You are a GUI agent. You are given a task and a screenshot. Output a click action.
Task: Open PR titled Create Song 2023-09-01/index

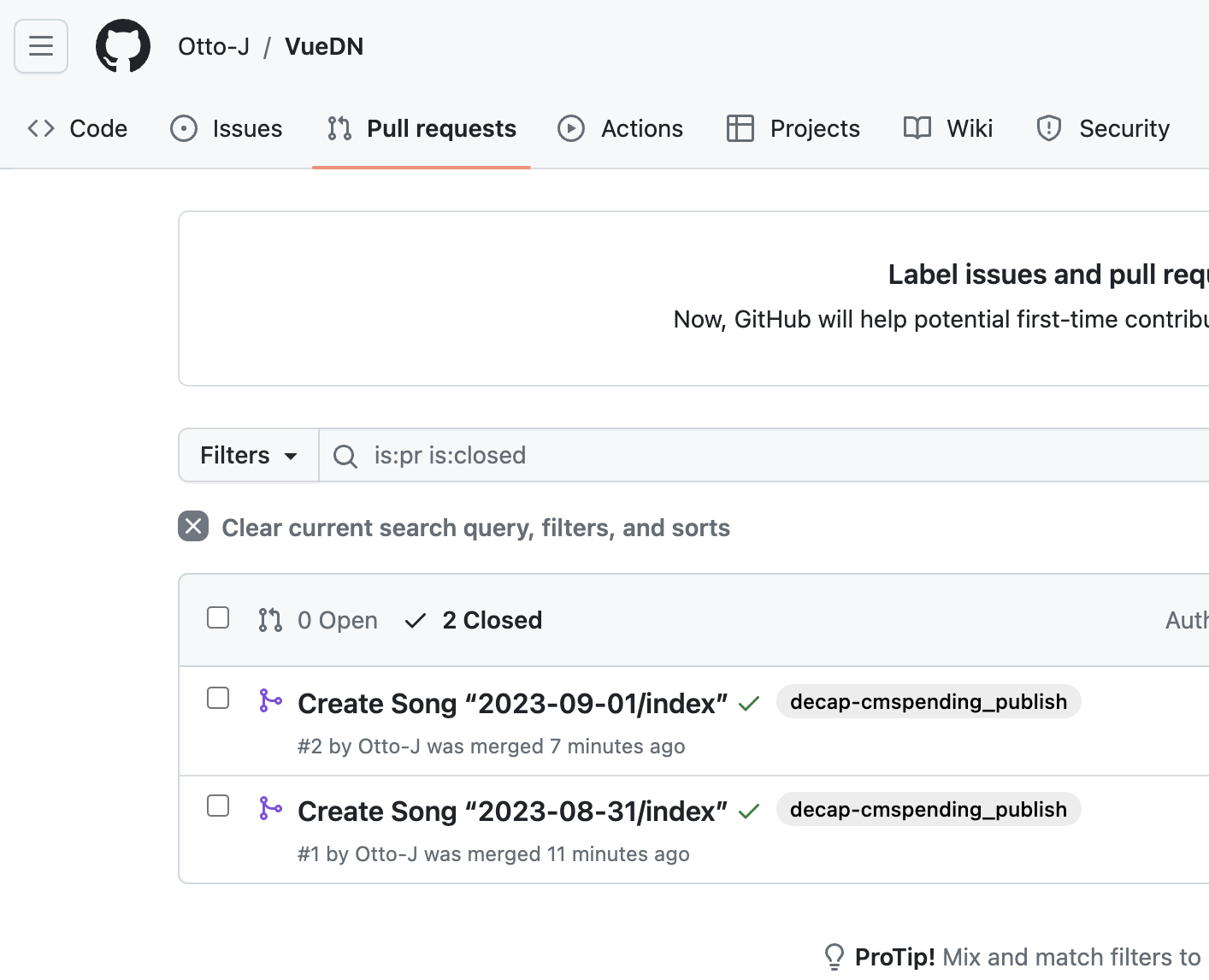pos(512,704)
